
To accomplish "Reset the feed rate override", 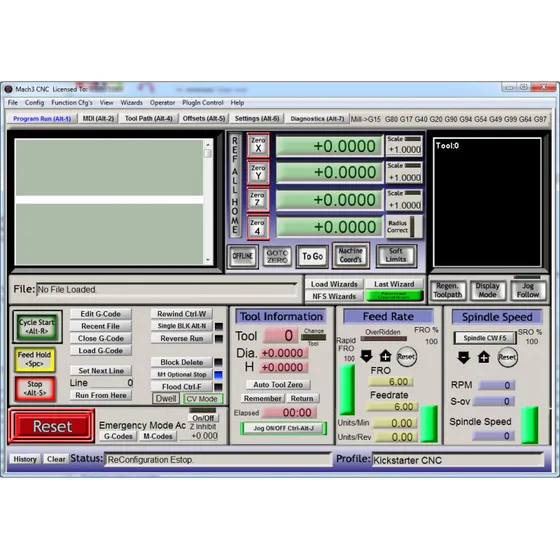I will [x=406, y=356].
